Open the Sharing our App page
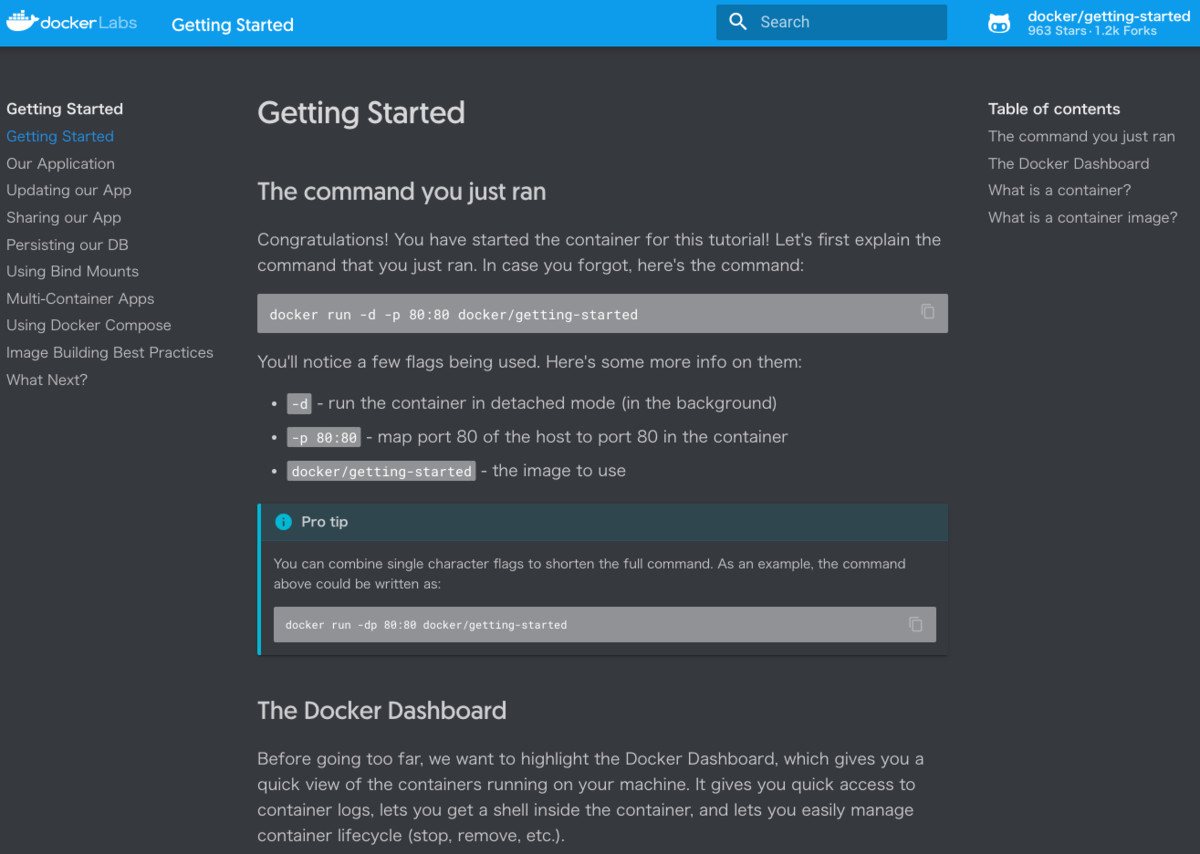1200x854 pixels. (x=64, y=217)
